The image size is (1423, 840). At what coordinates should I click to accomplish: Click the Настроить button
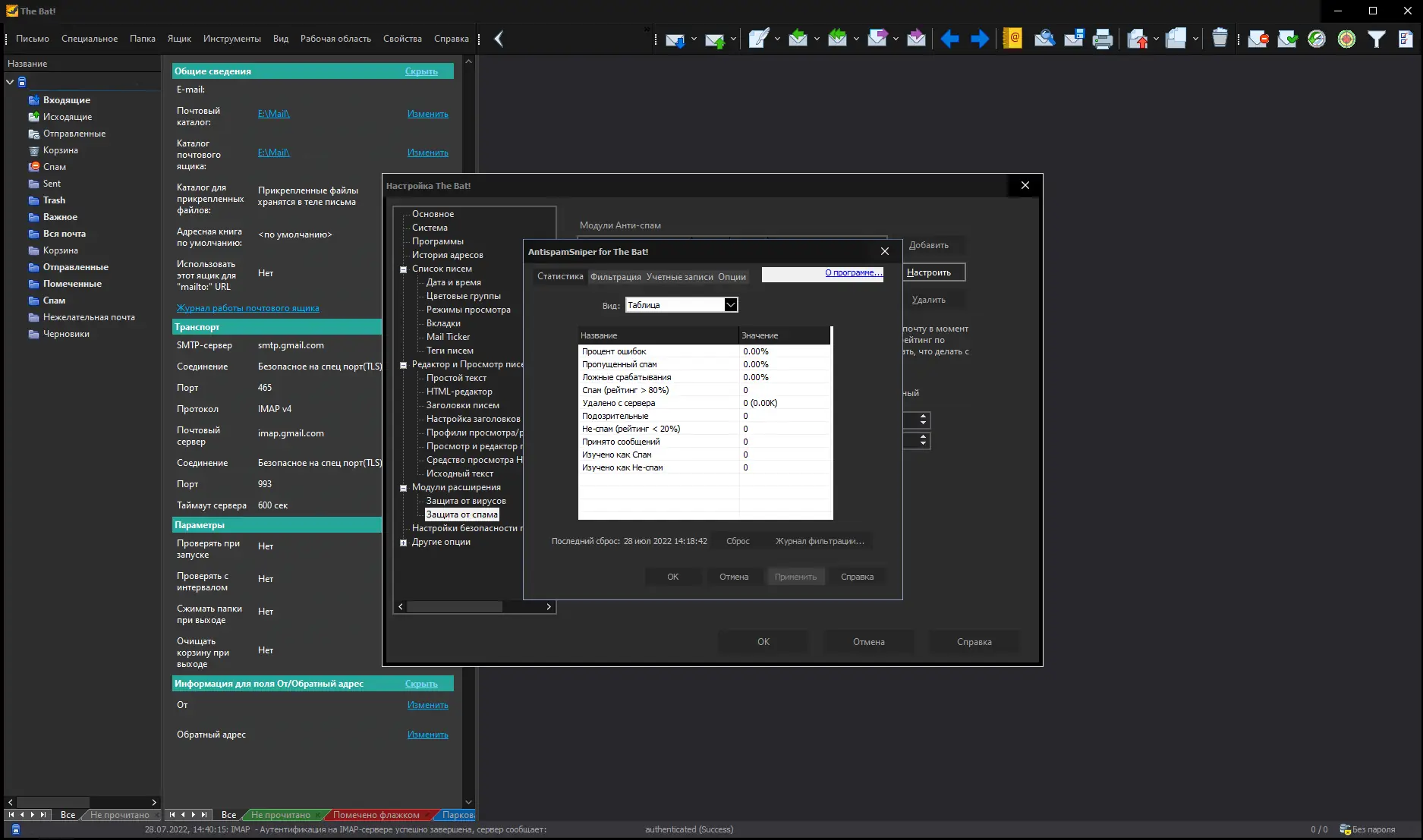click(934, 272)
